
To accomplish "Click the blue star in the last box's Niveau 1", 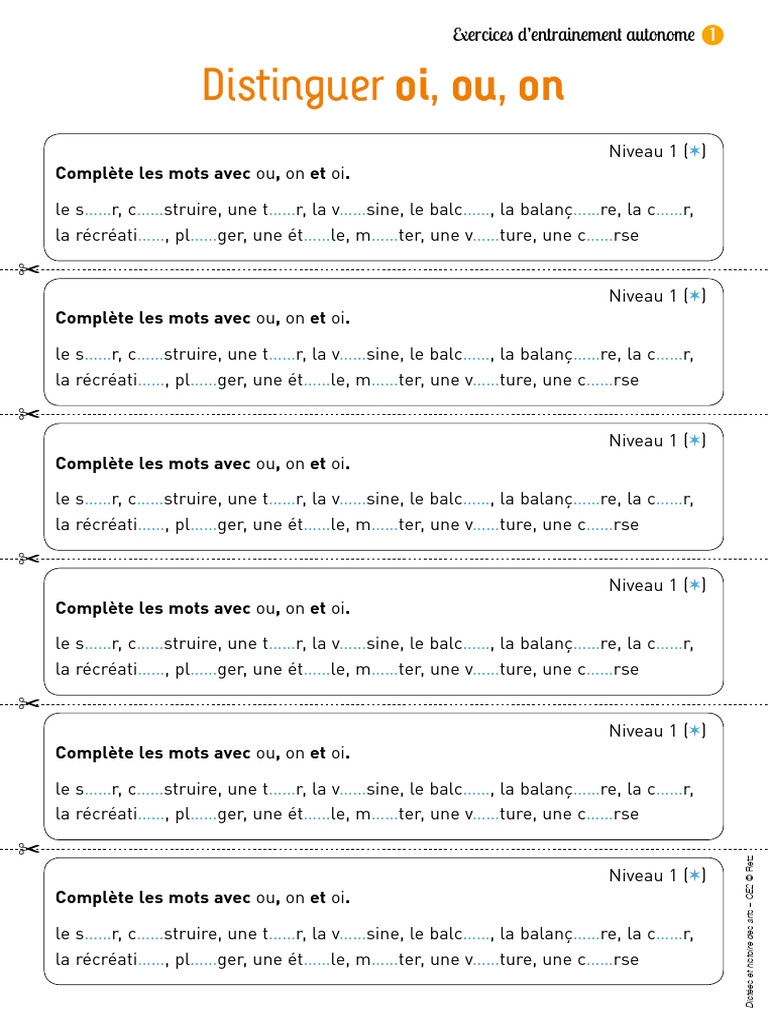I will tap(695, 876).
